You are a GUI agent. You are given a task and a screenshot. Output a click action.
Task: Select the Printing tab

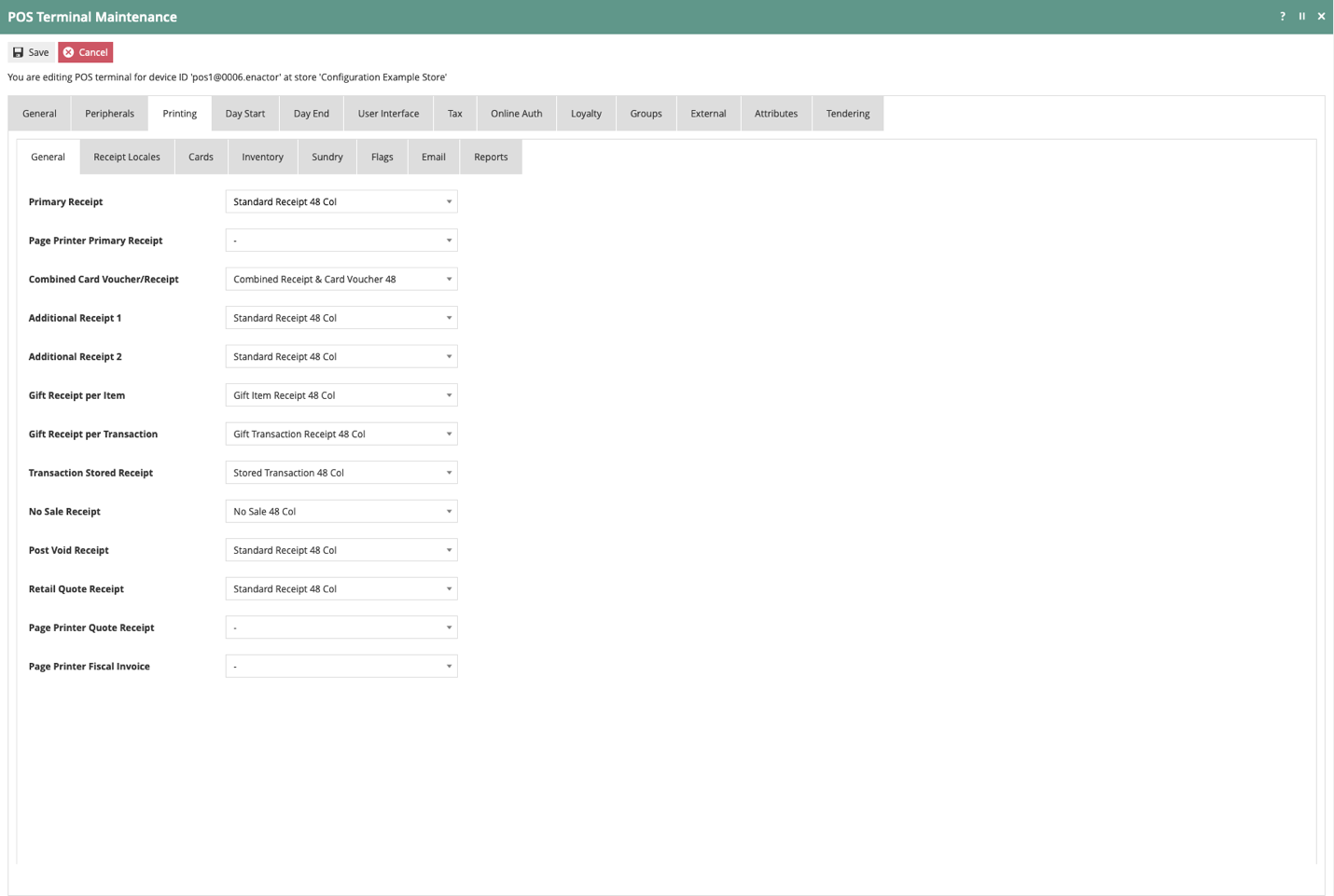click(x=180, y=114)
